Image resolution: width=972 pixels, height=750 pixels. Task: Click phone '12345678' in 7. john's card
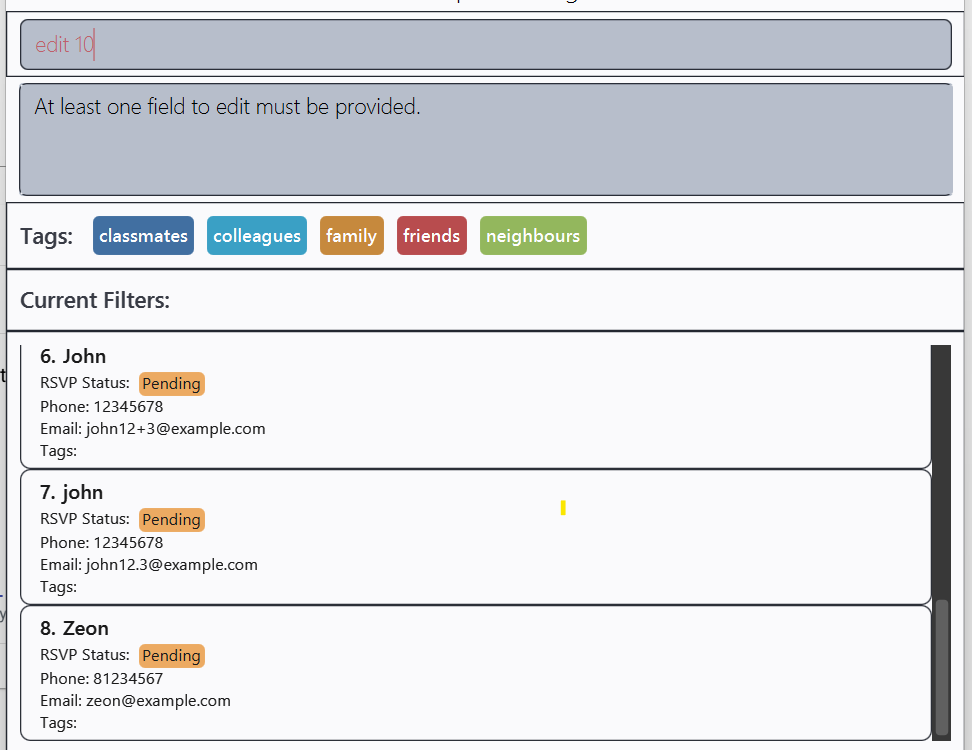click(x=128, y=542)
